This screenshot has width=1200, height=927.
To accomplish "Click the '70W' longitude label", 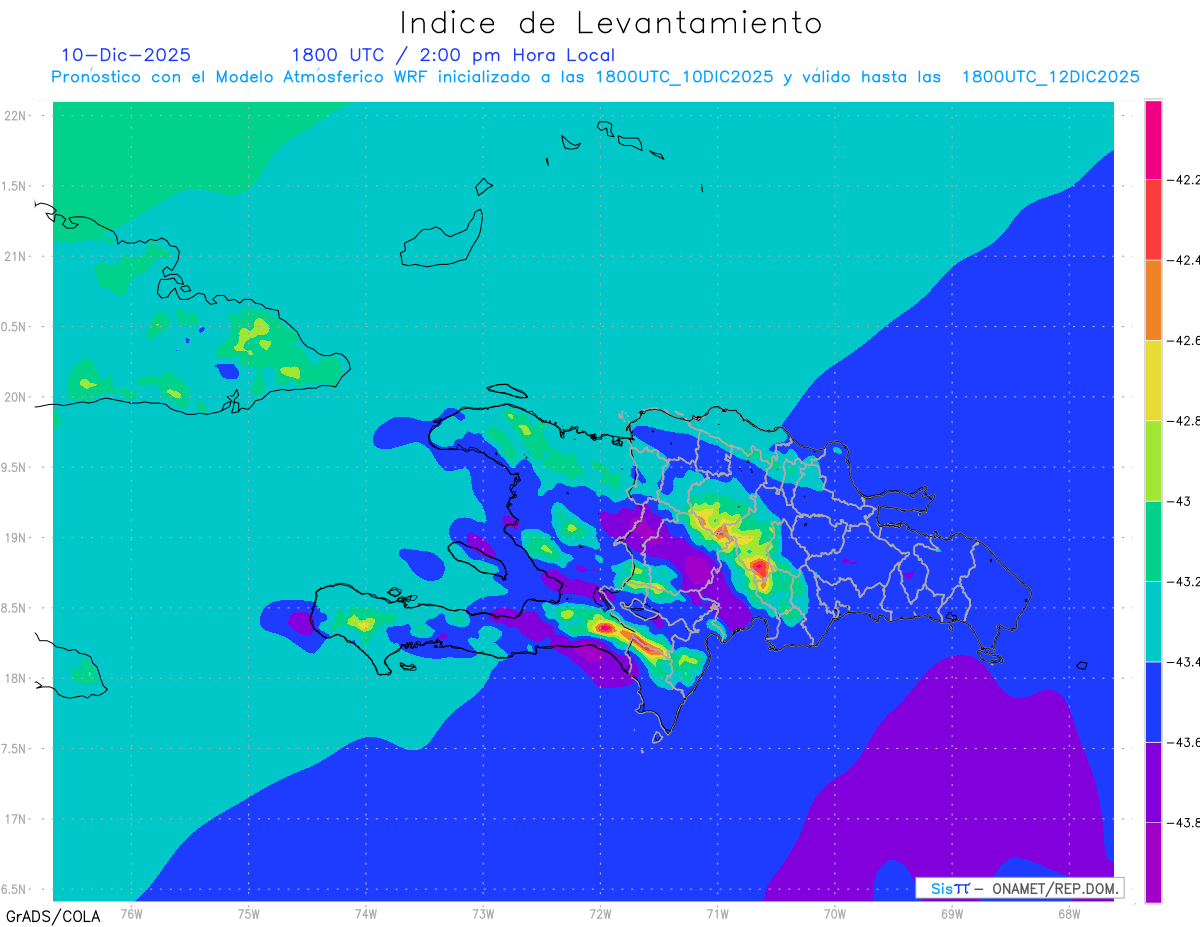I will tap(835, 913).
